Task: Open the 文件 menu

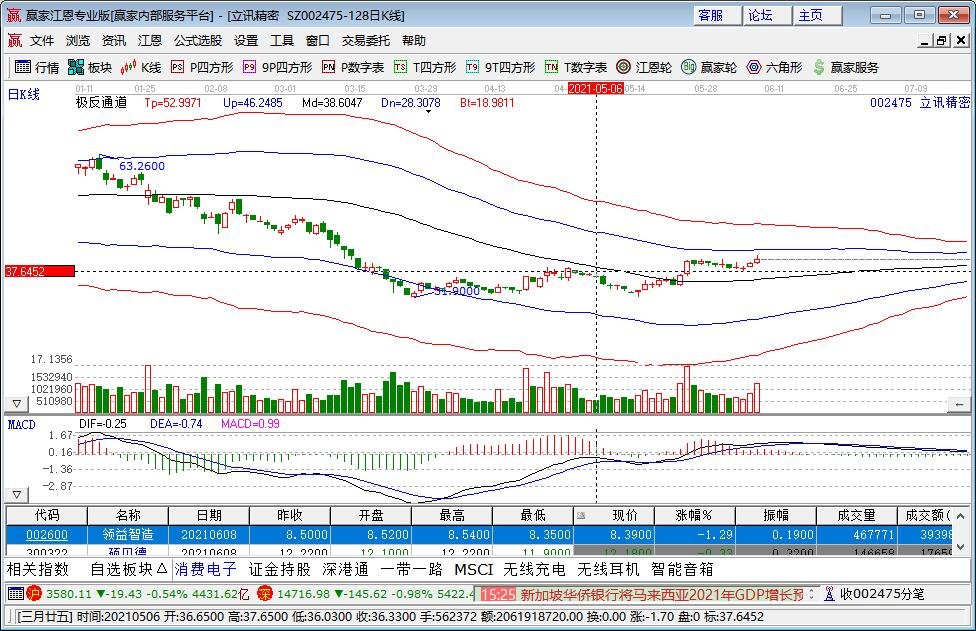Action: (42, 40)
